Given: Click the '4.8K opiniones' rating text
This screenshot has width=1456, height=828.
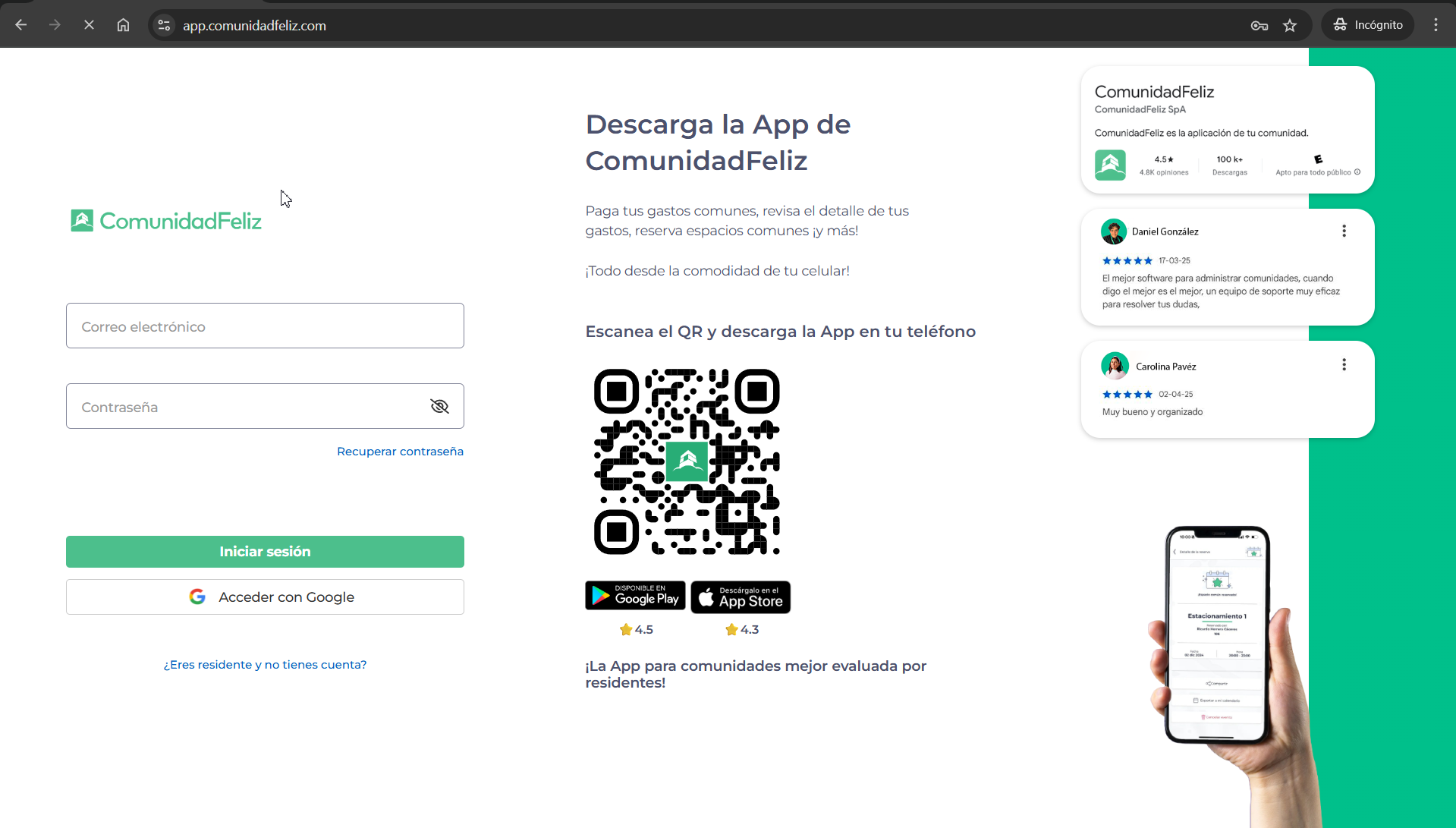Looking at the screenshot, I should [1164, 172].
